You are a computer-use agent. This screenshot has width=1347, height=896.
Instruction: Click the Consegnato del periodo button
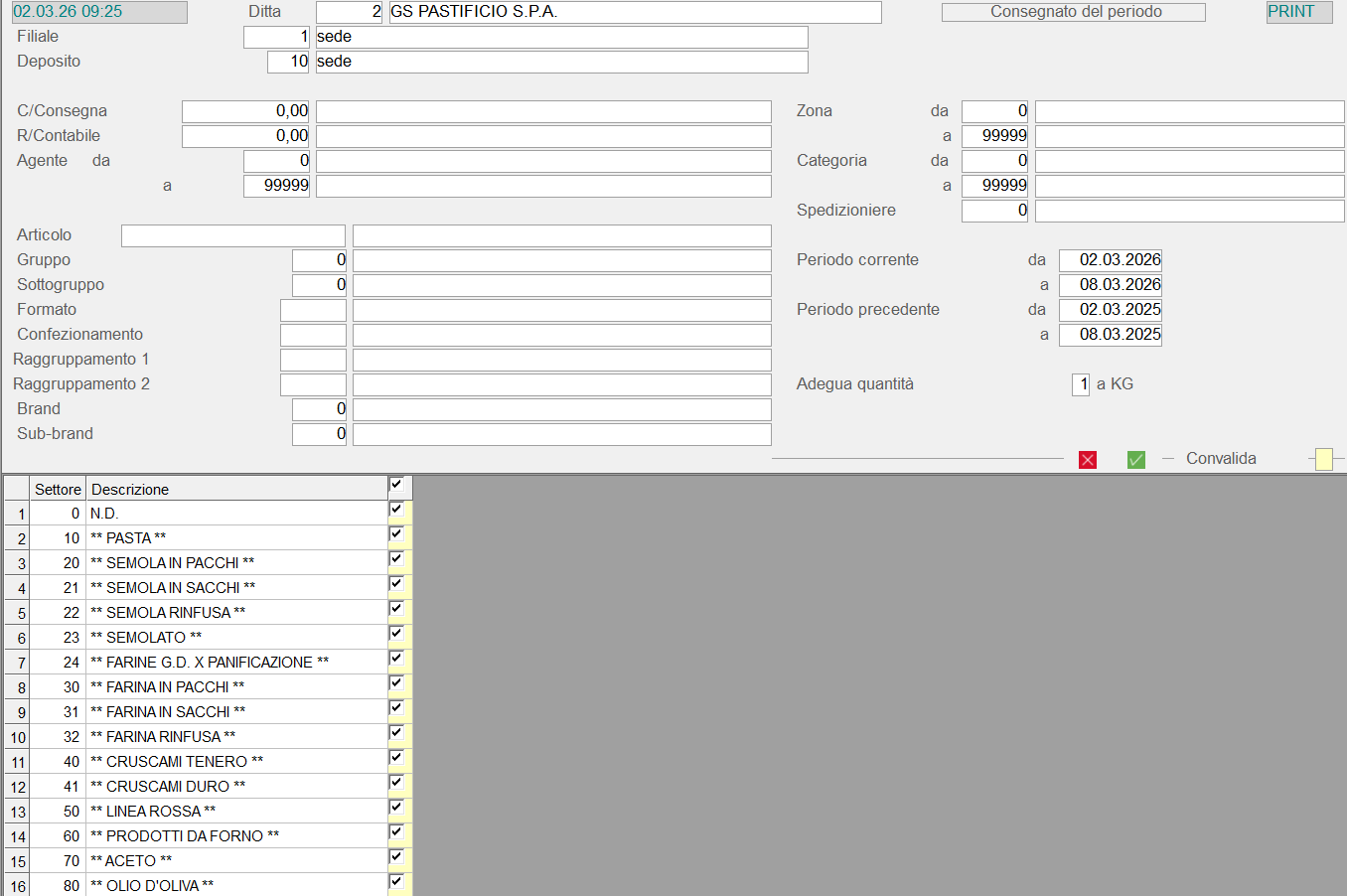[x=1073, y=12]
